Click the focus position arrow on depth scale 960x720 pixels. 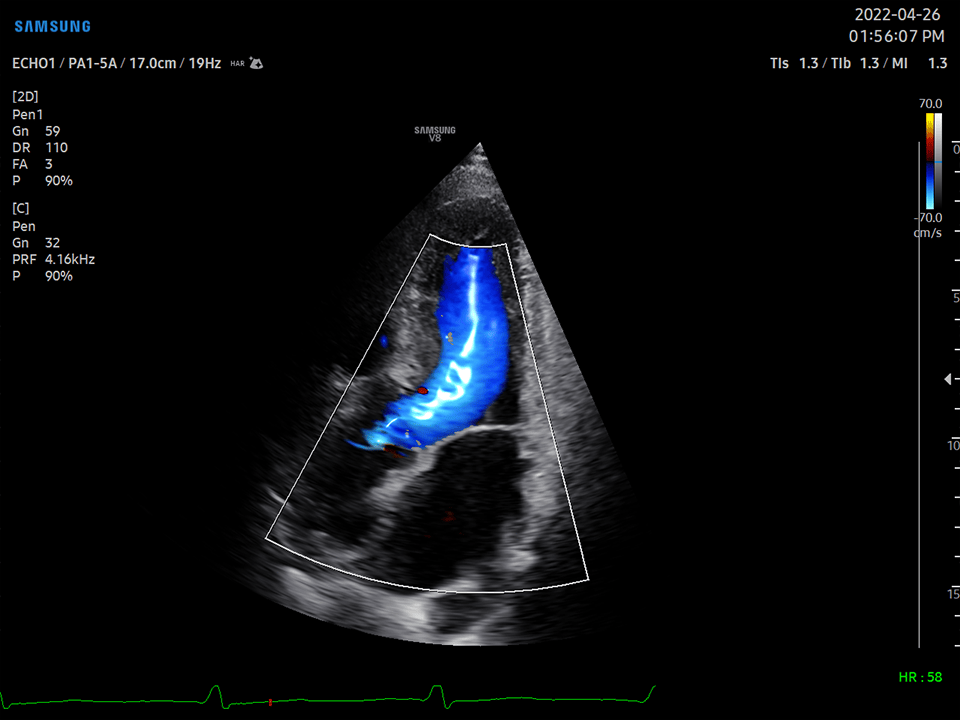948,379
